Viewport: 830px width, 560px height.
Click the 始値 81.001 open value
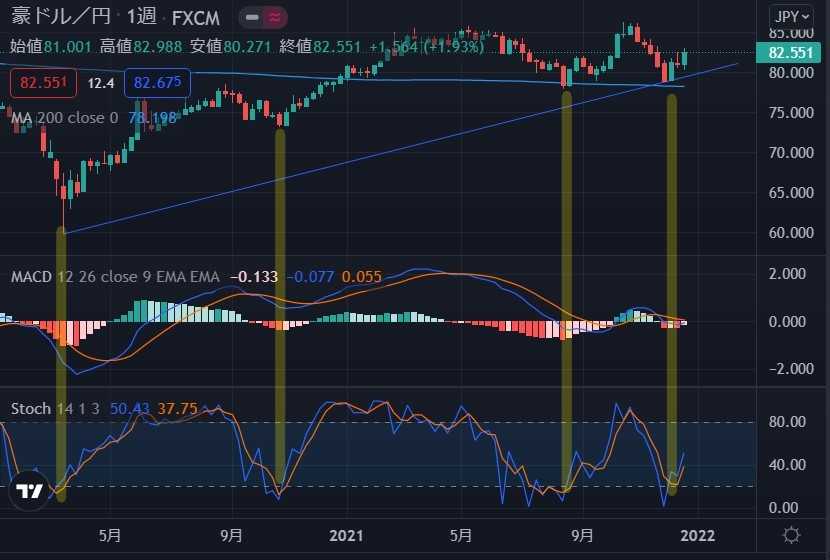click(51, 47)
